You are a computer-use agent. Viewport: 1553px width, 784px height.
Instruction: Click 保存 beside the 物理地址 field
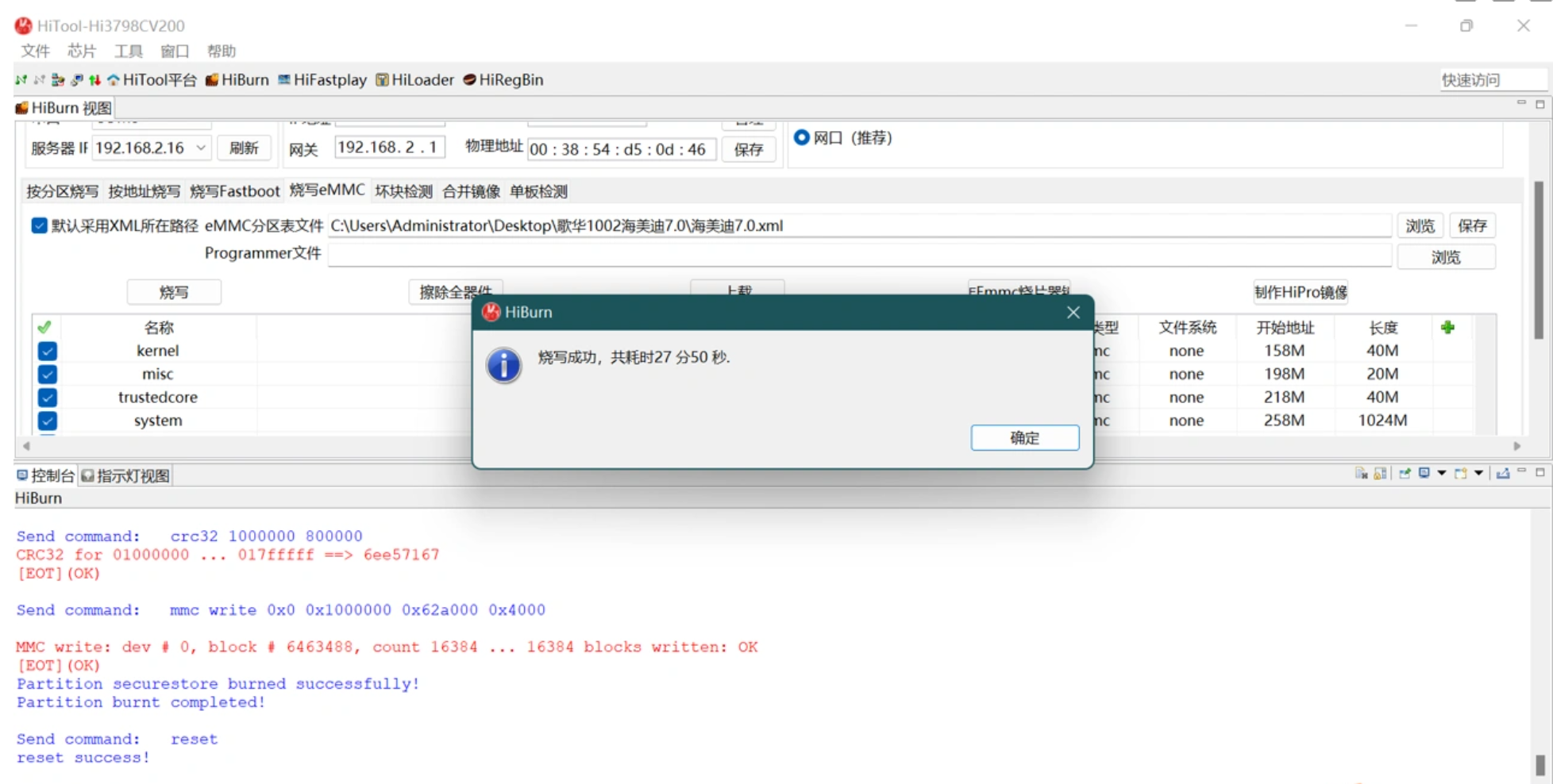[749, 149]
